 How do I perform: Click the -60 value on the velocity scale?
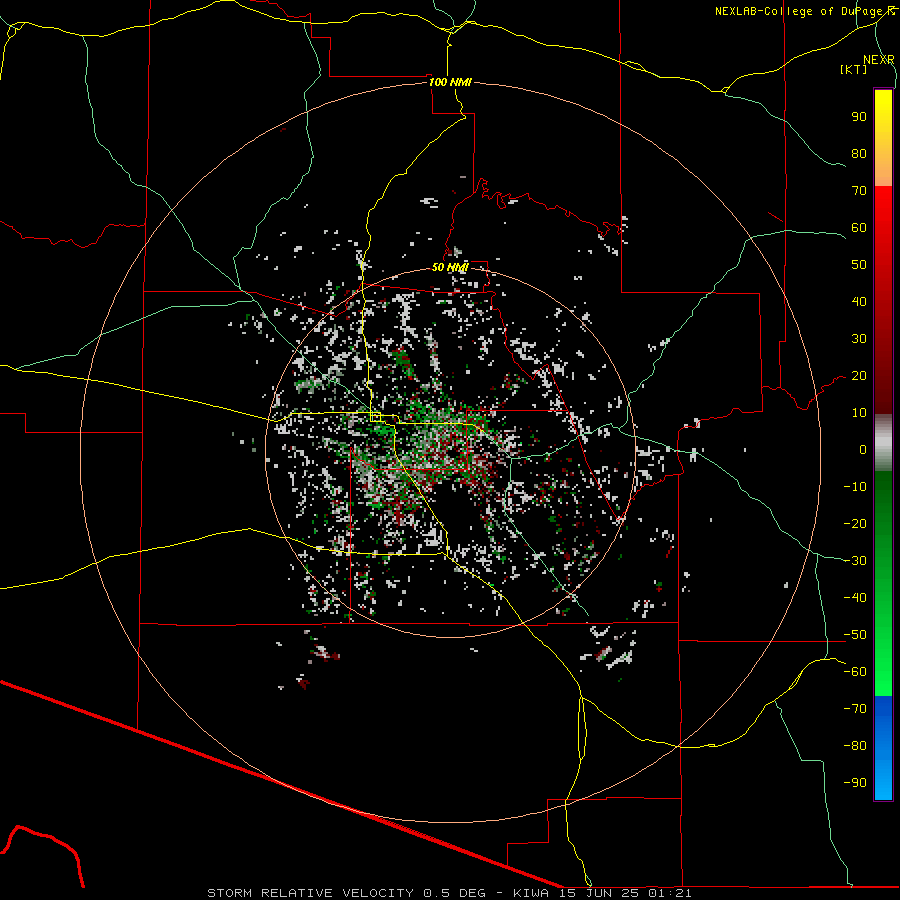[855, 672]
